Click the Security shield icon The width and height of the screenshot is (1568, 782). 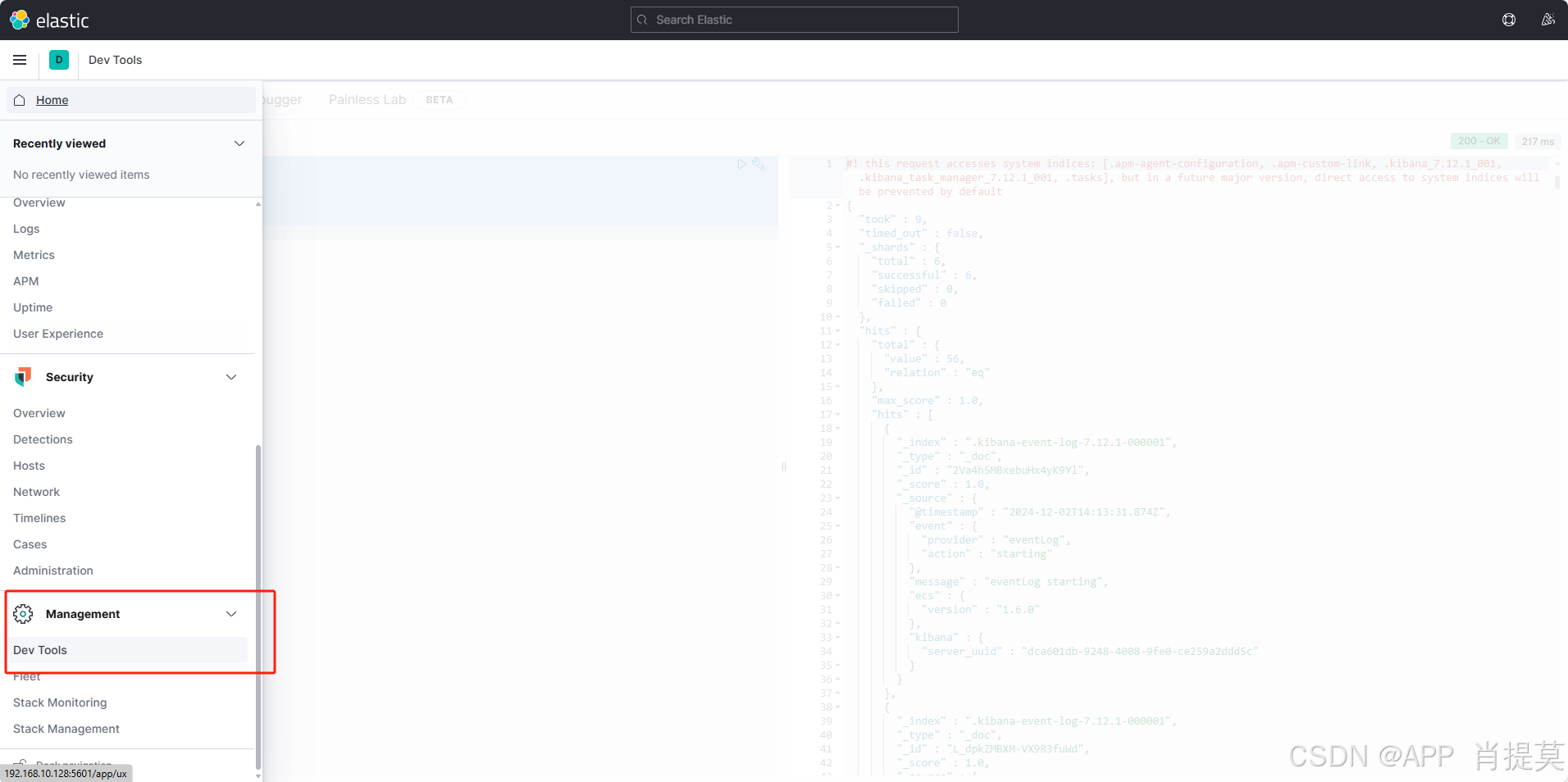(x=23, y=377)
